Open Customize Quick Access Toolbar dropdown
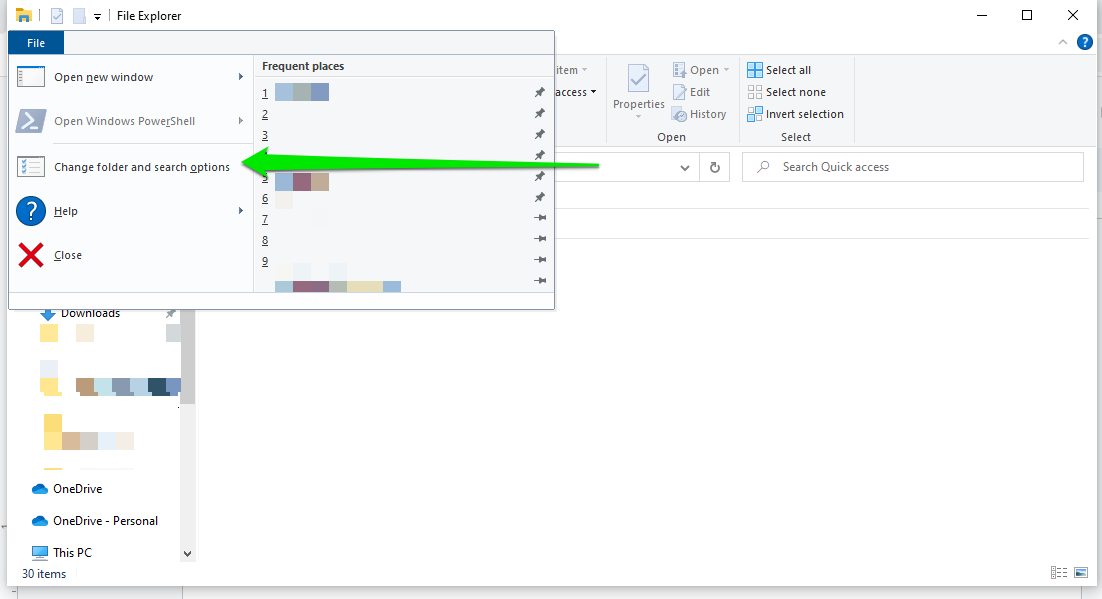 [x=97, y=16]
